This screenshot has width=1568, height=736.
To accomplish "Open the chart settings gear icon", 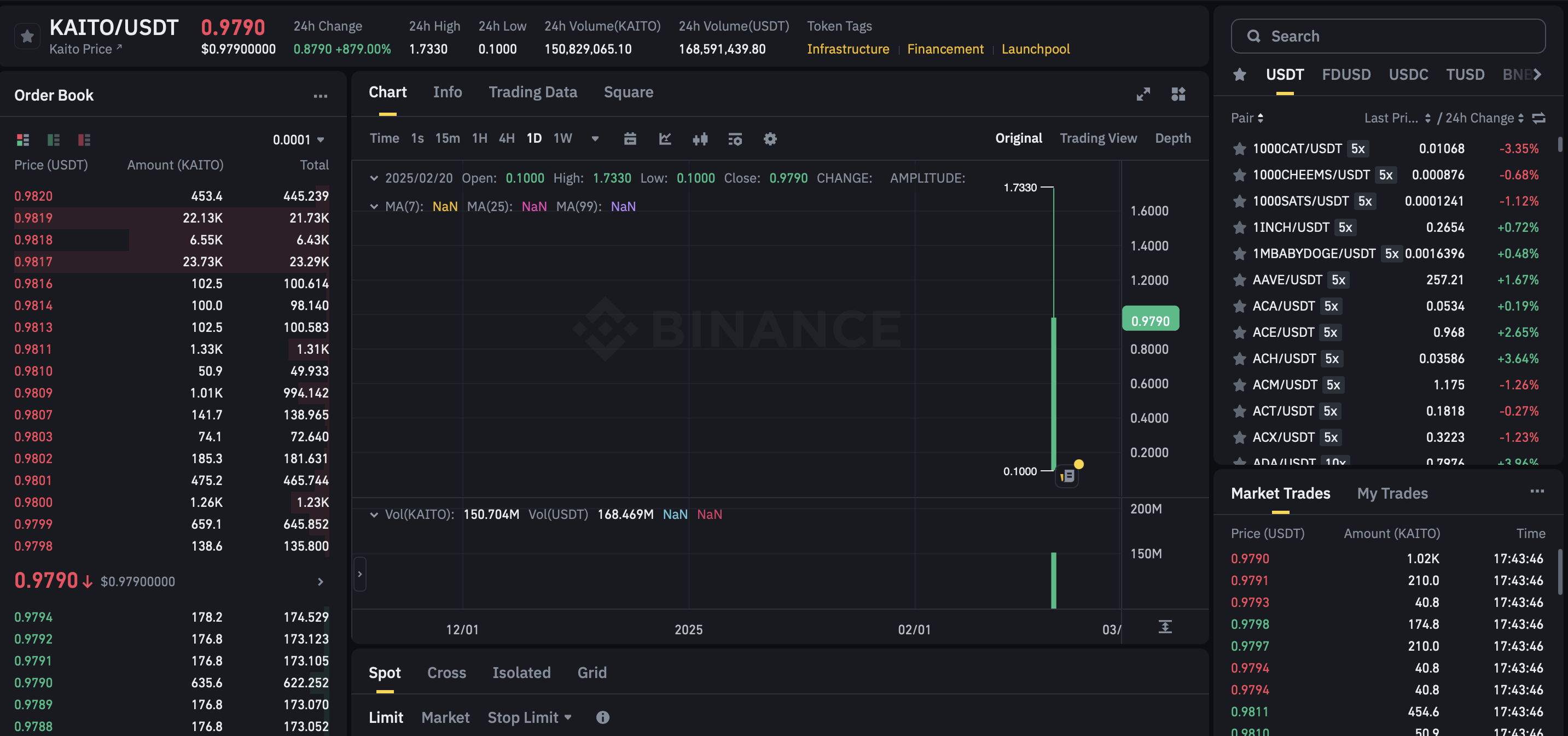I will pyautogui.click(x=770, y=139).
